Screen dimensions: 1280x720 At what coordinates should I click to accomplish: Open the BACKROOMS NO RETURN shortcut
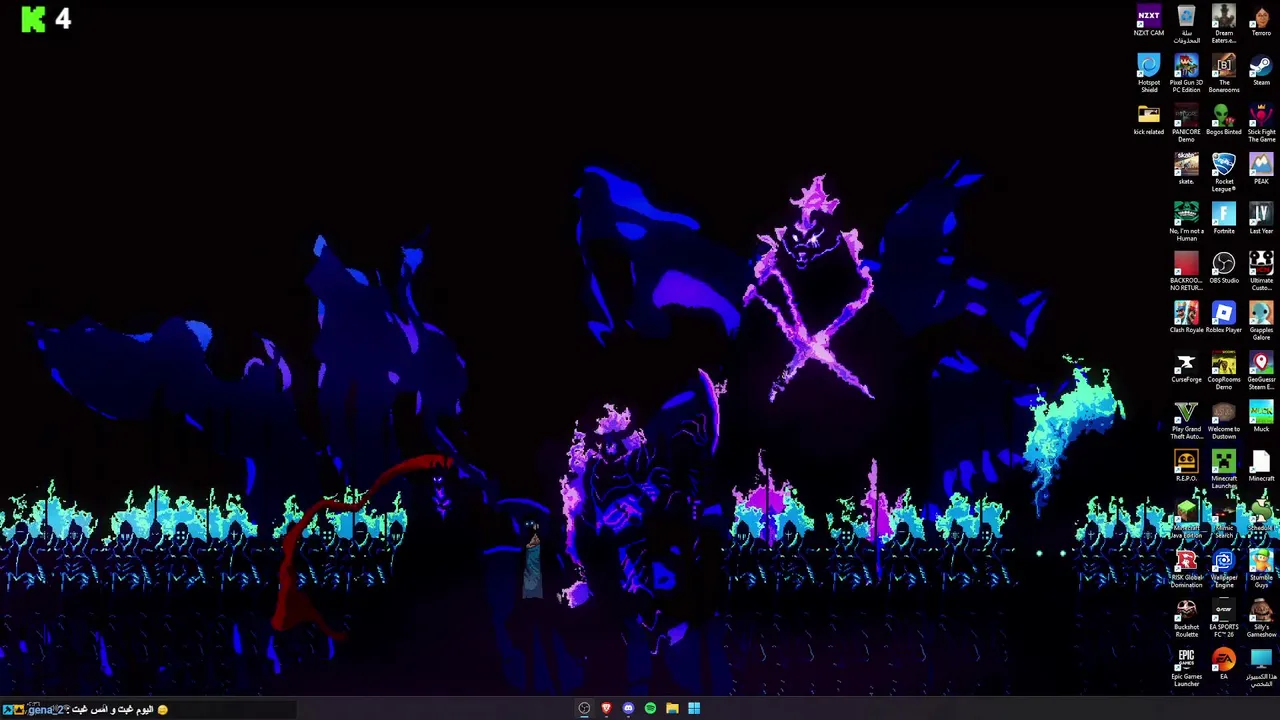coord(1186,272)
